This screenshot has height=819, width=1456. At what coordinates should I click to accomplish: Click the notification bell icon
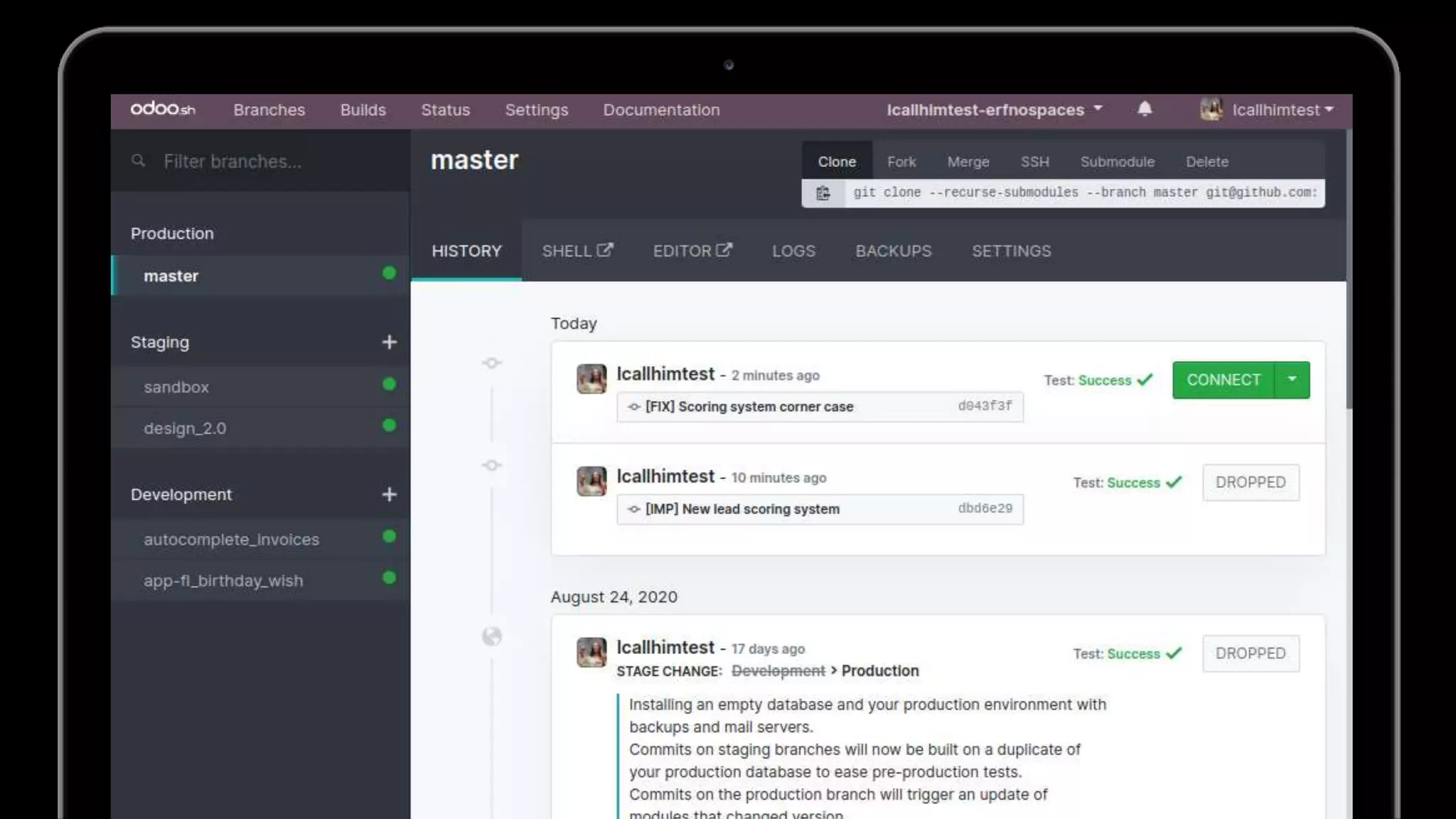click(x=1144, y=109)
